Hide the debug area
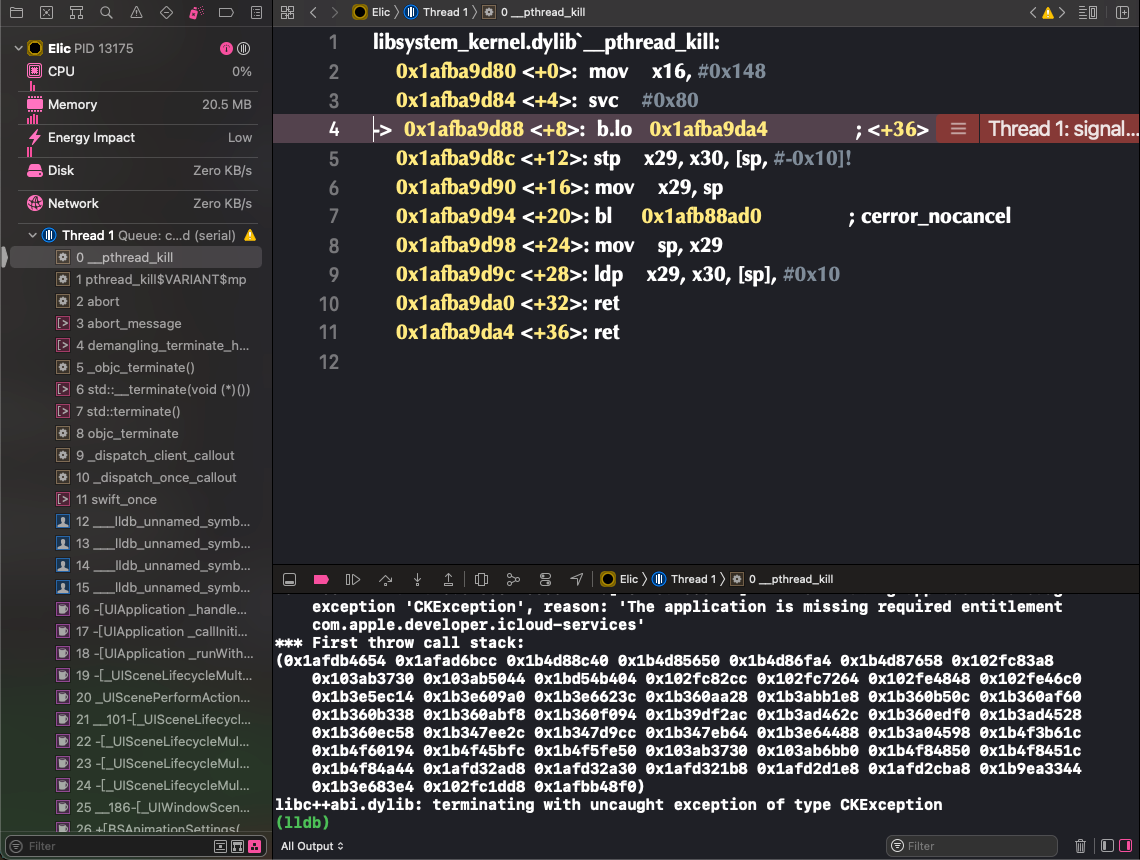The width and height of the screenshot is (1140, 860). pos(289,579)
